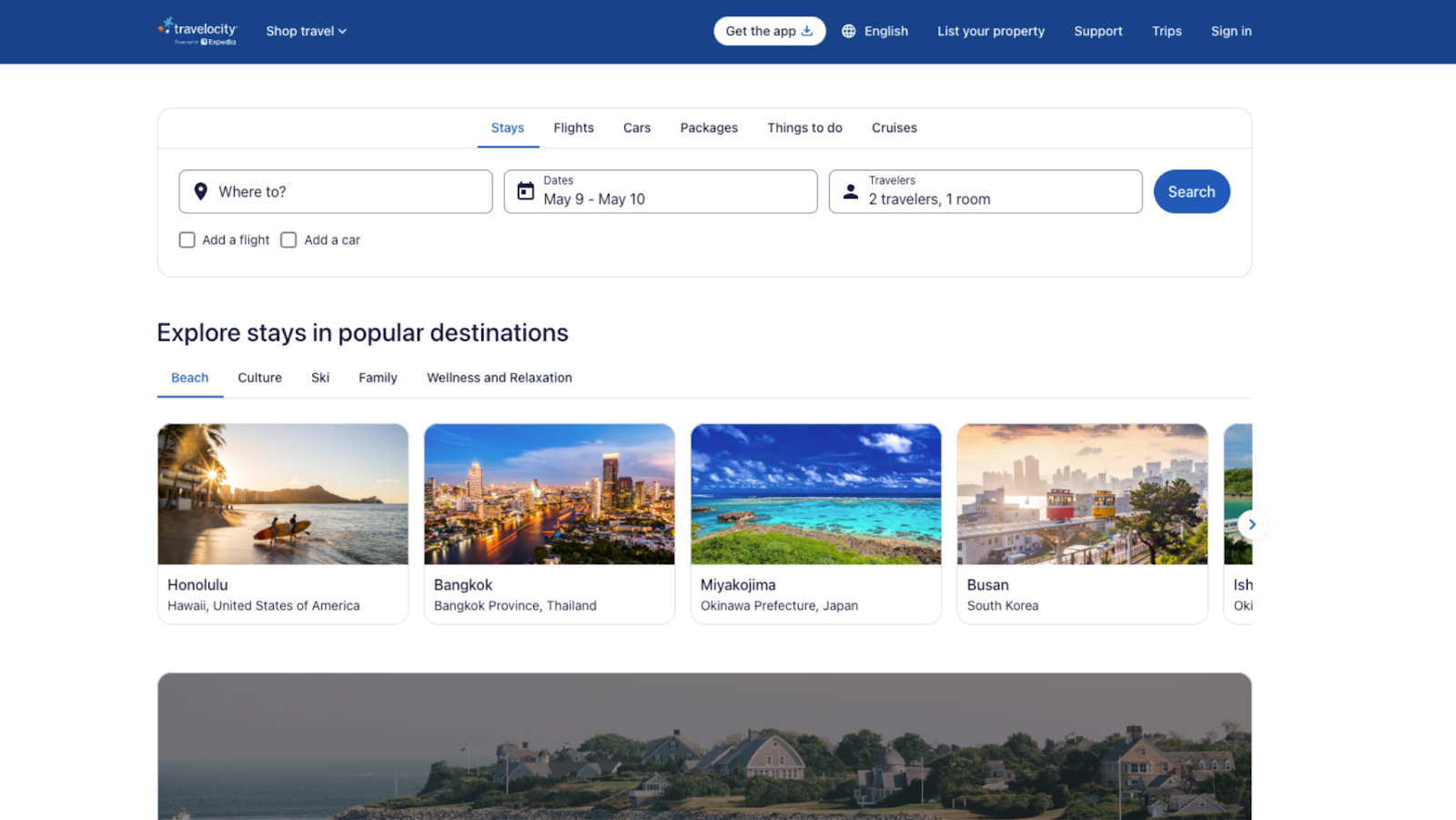Select the Beach destinations tab
1456x820 pixels.
[x=190, y=378]
